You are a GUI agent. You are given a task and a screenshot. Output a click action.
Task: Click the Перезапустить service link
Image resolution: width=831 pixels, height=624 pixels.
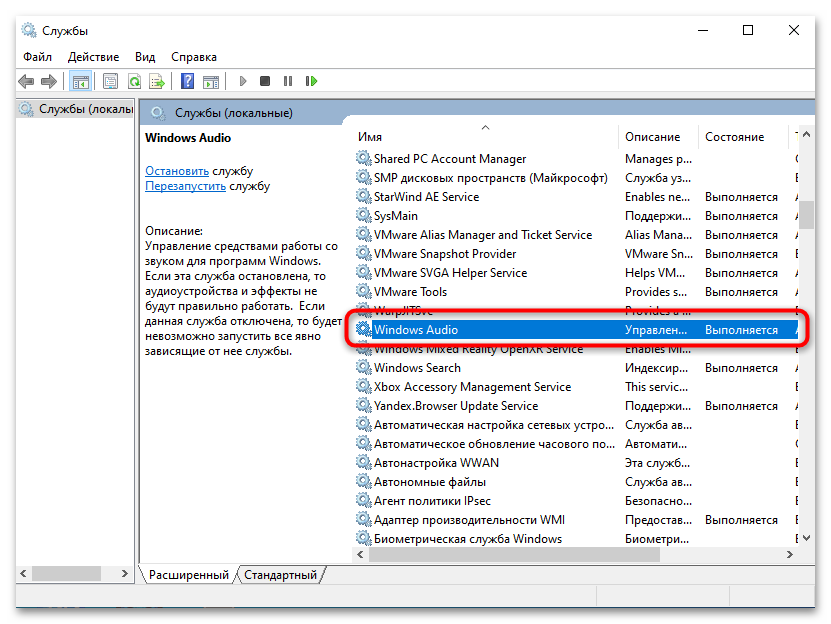(x=185, y=186)
